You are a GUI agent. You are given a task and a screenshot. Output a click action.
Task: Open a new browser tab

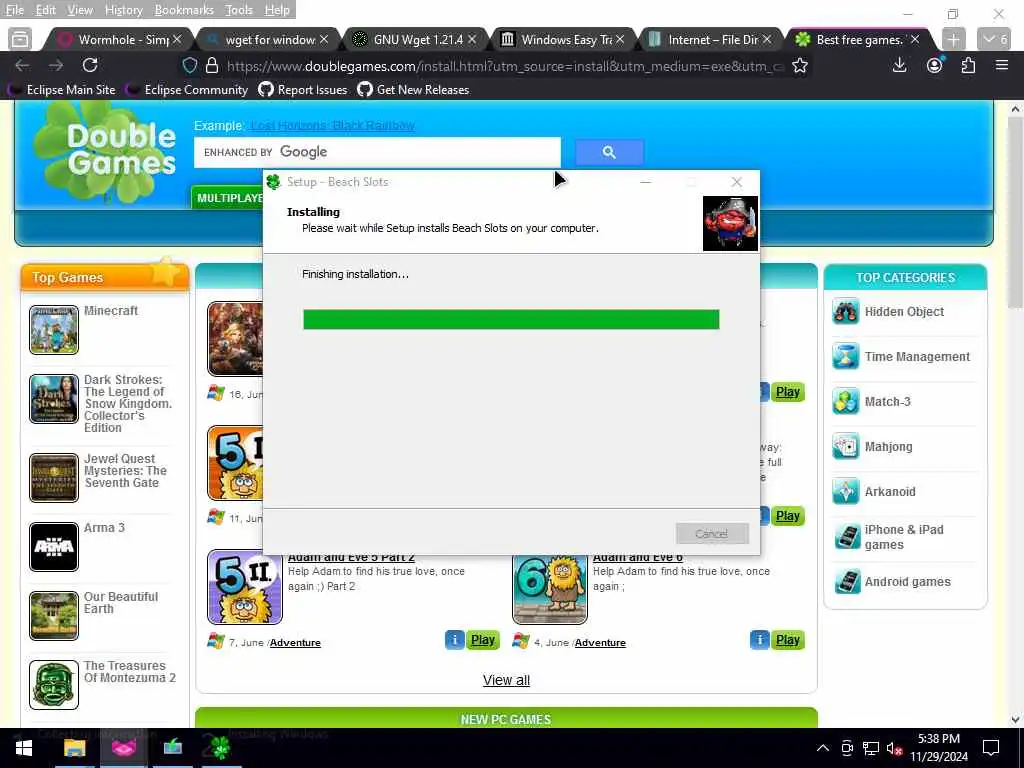tap(953, 40)
